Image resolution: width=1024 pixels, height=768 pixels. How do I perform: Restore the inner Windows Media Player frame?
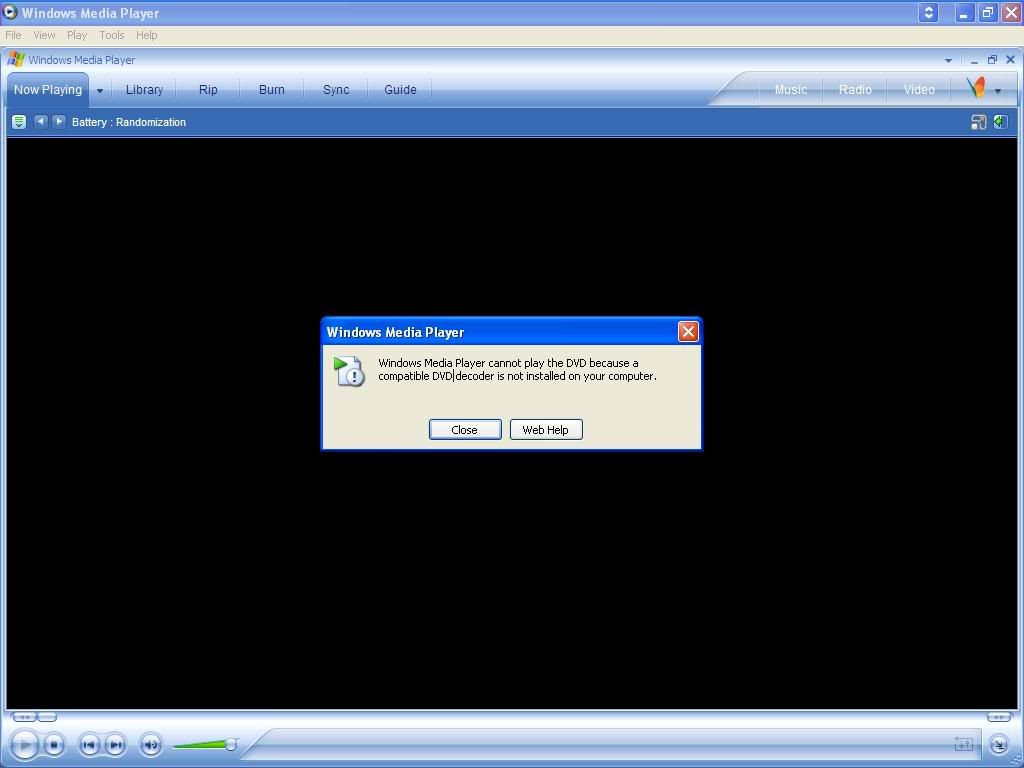(992, 60)
